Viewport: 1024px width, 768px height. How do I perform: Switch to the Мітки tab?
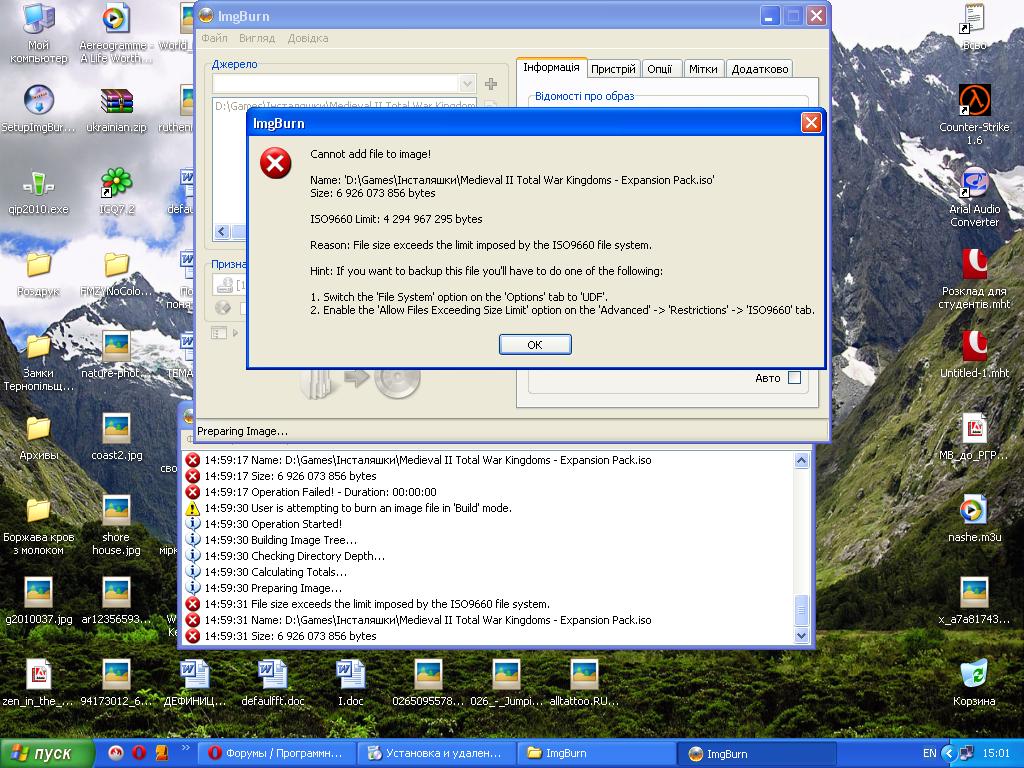click(703, 69)
